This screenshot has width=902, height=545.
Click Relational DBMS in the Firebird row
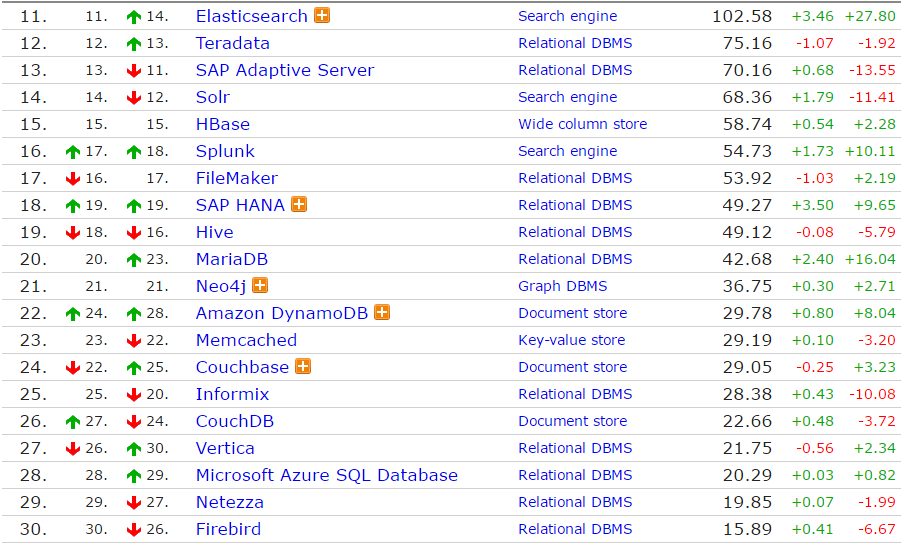575,529
